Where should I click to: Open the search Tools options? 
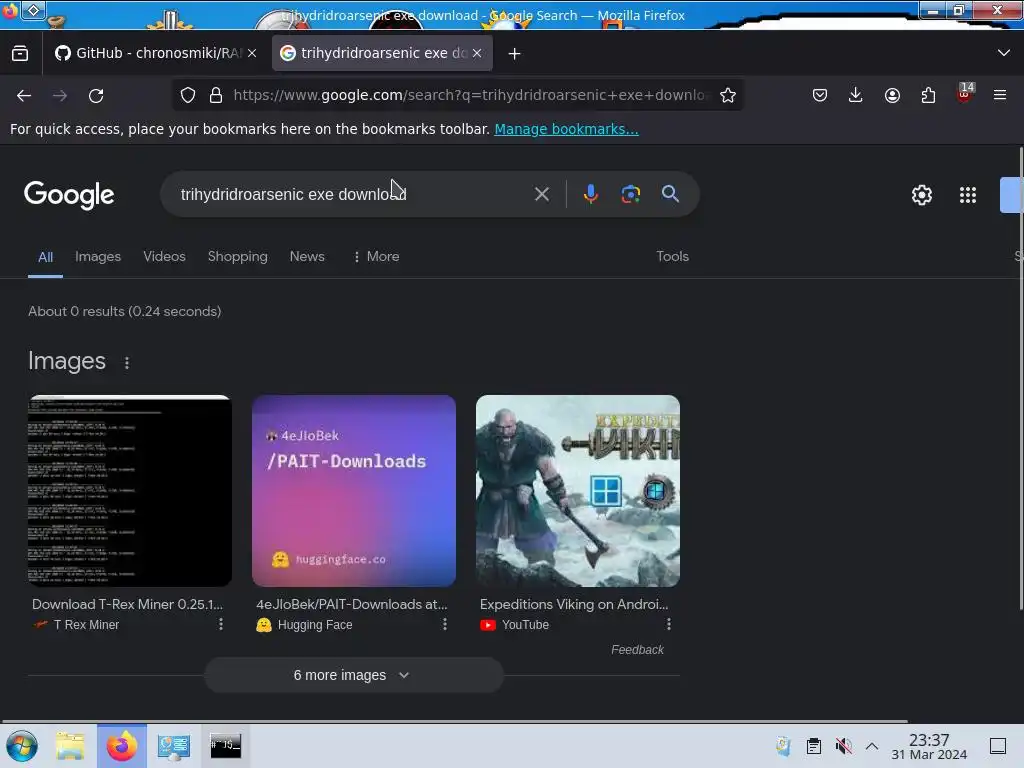672,257
